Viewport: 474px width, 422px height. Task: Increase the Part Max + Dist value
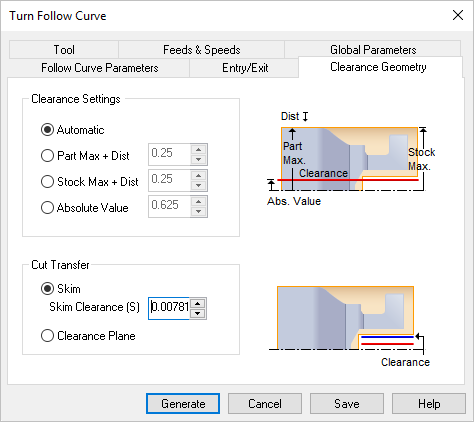[199, 150]
